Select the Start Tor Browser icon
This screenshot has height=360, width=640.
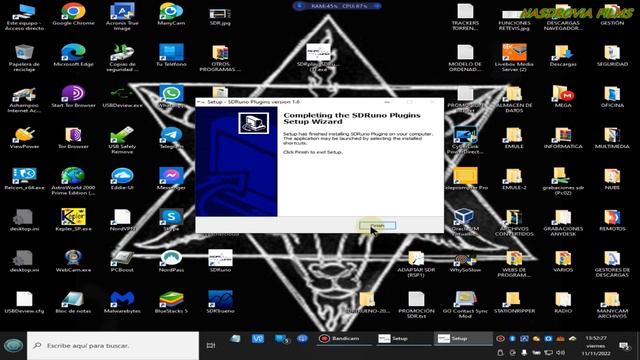click(x=73, y=97)
